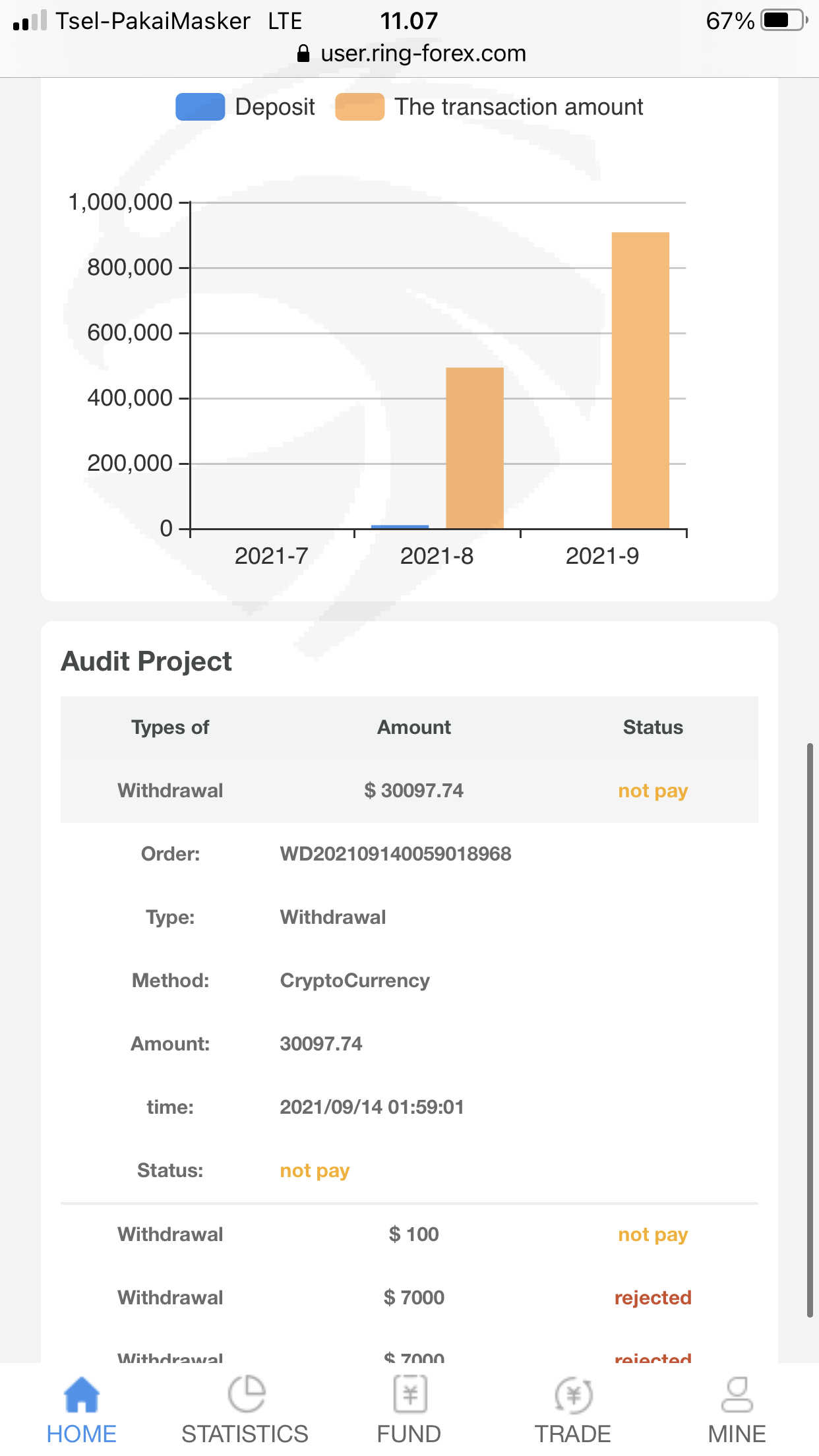Tap the HOME house icon
This screenshot has width=819, height=1456.
pos(81,1394)
